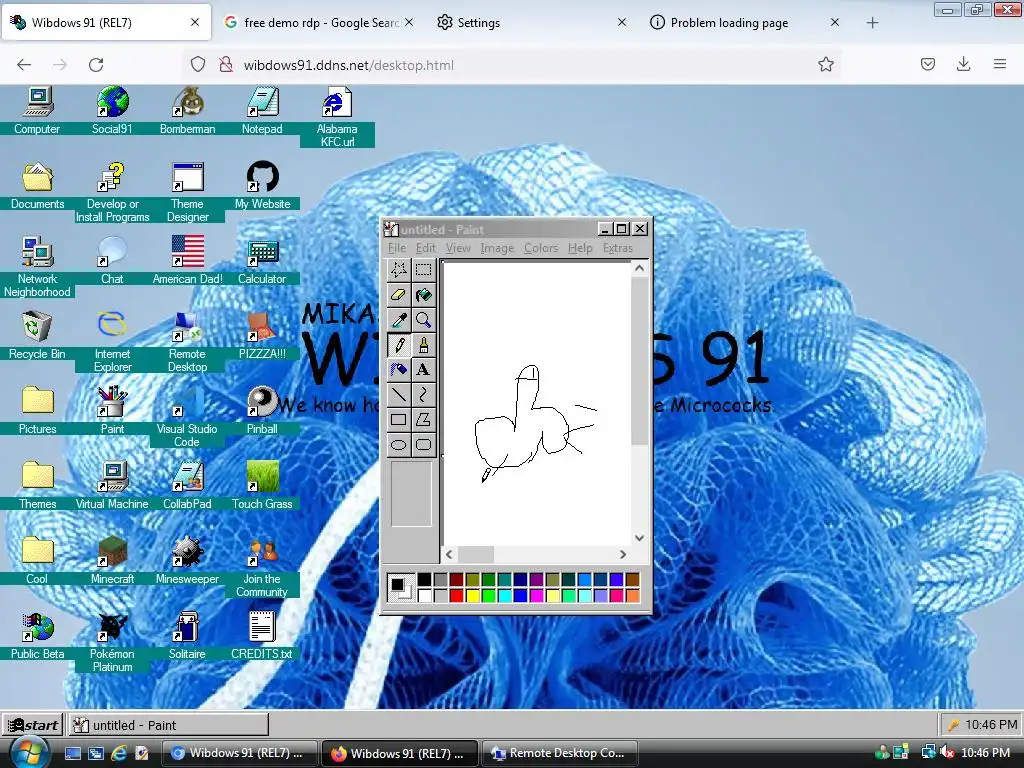Viewport: 1024px width, 768px height.
Task: Open the Minesweeper desktop icon
Action: 187,560
